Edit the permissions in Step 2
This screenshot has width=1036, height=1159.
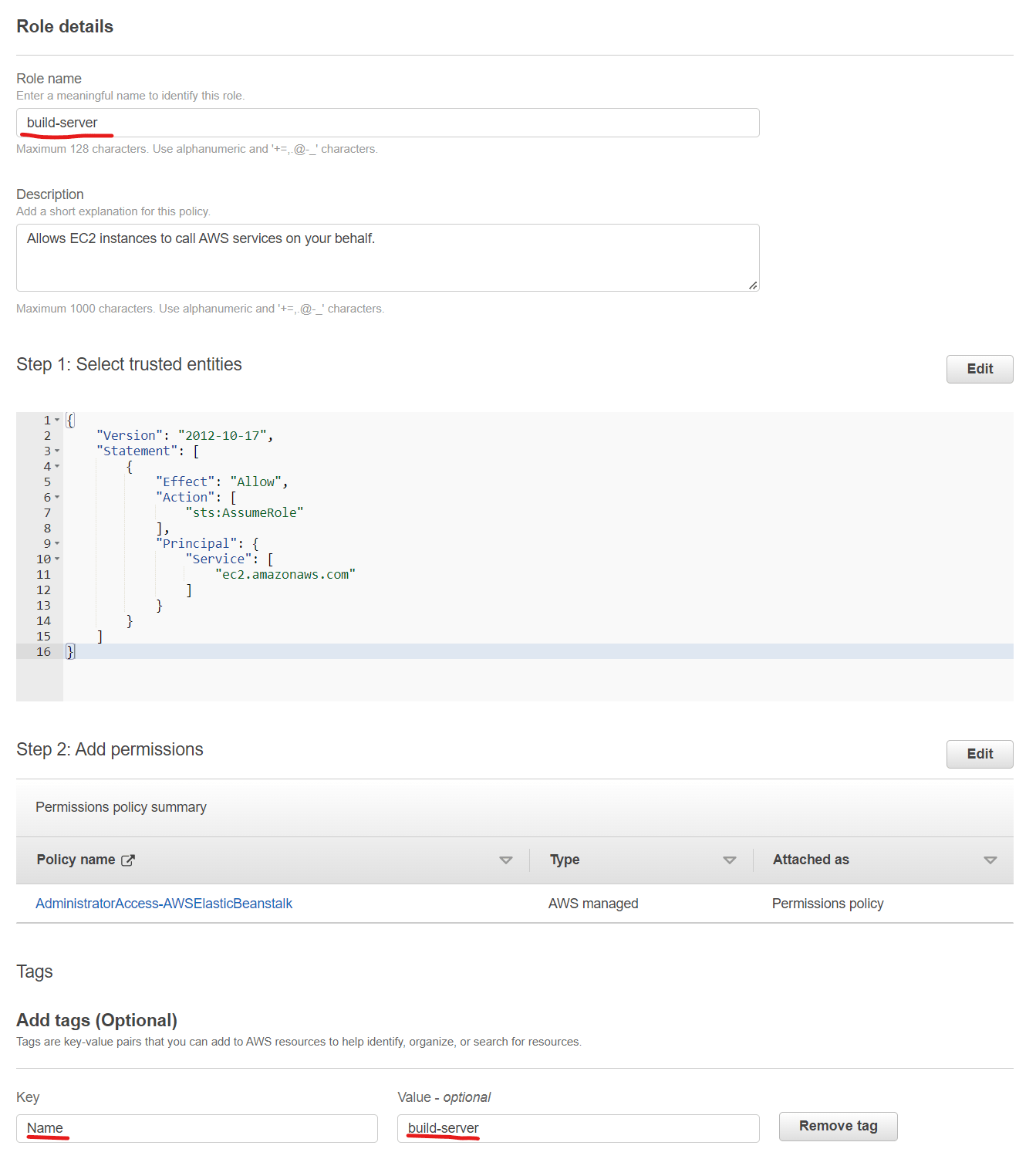[979, 754]
